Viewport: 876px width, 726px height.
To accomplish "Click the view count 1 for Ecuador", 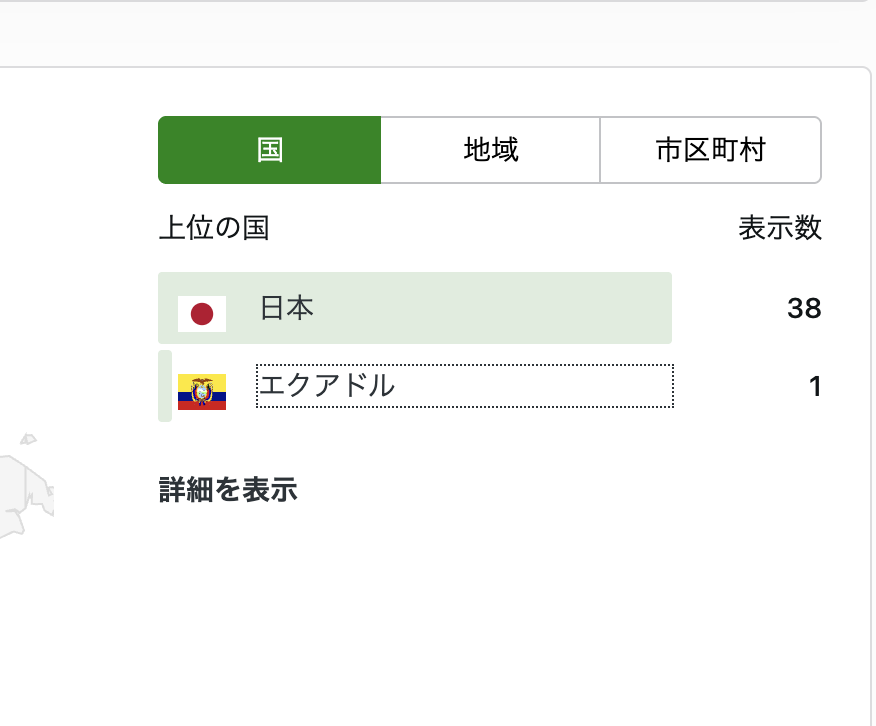I will pyautogui.click(x=815, y=387).
